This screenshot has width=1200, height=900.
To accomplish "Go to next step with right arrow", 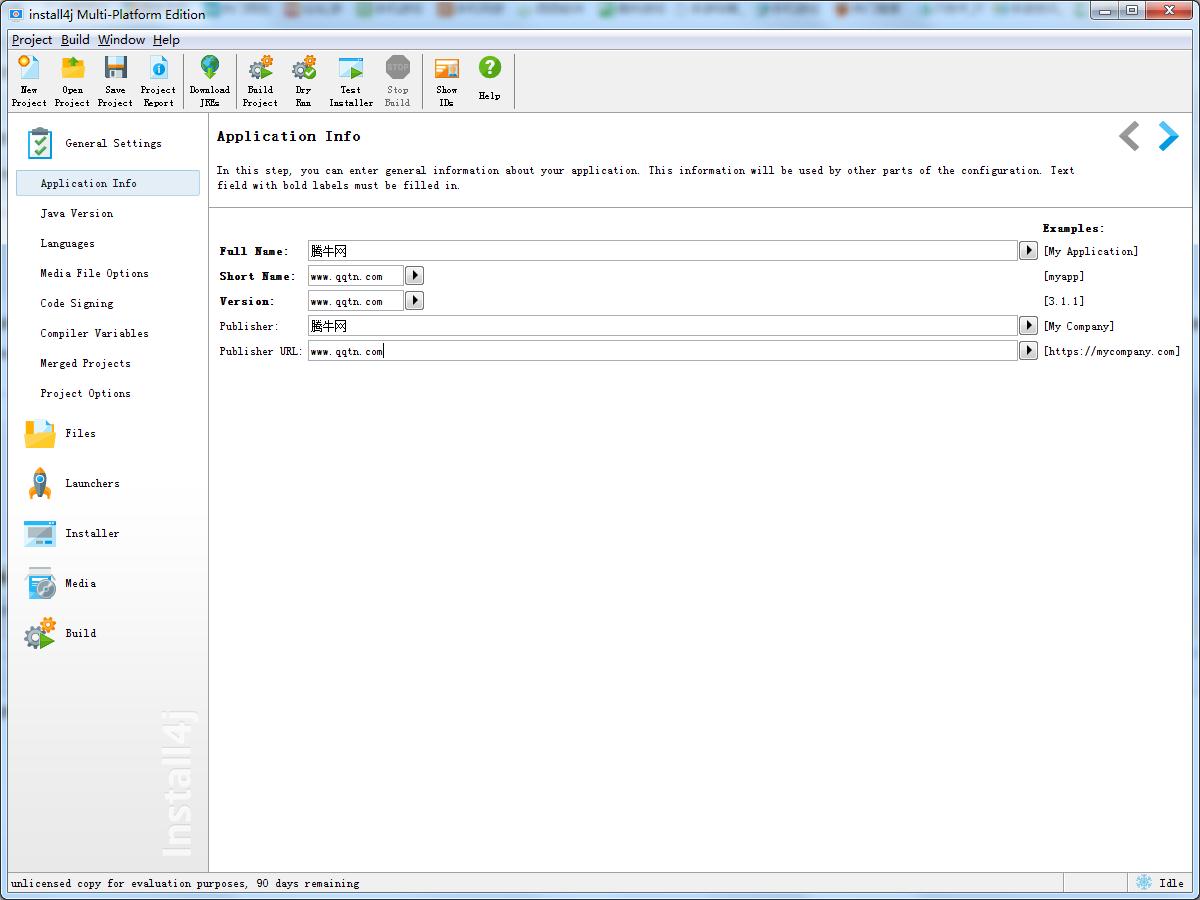I will click(x=1168, y=136).
